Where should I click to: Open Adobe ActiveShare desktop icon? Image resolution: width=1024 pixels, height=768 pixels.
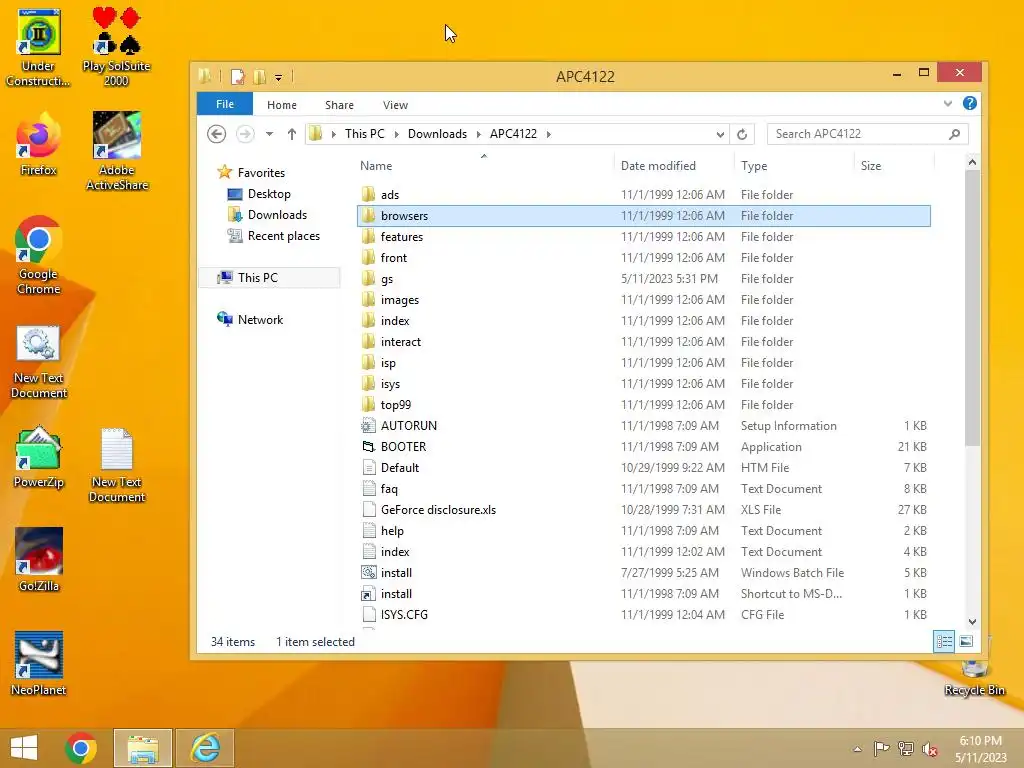pos(117,152)
